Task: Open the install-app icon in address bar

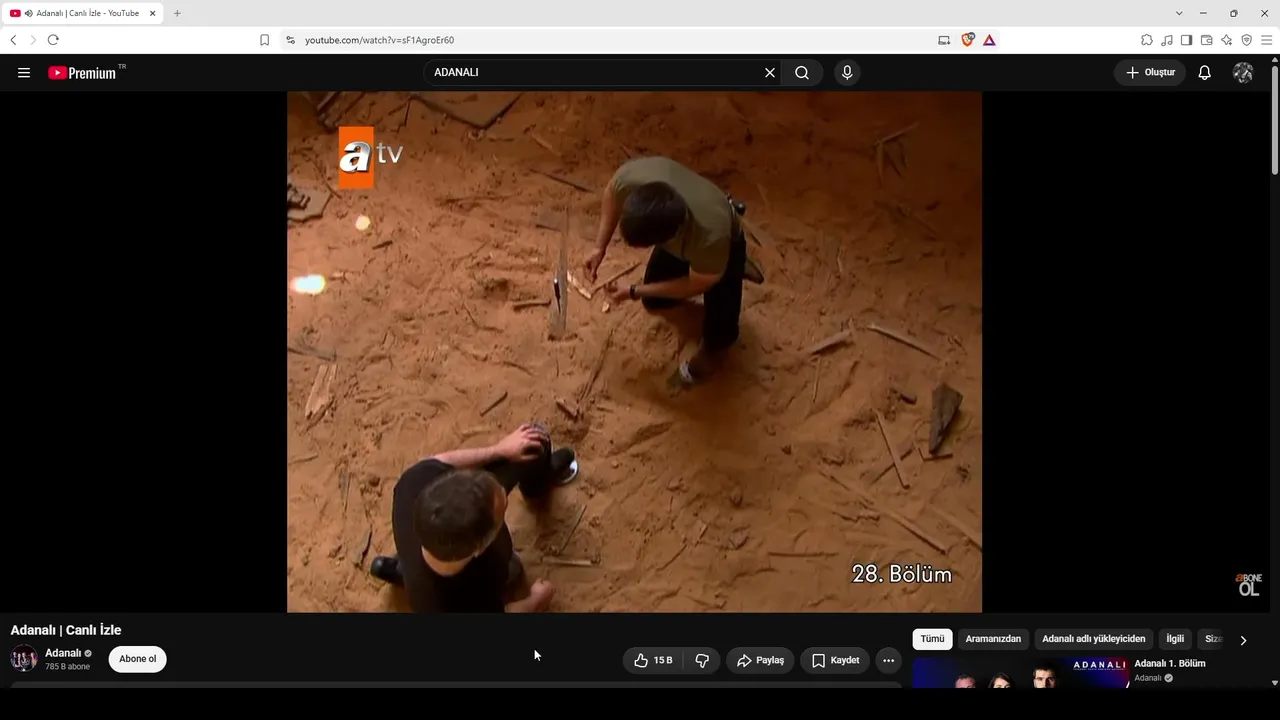Action: click(x=944, y=40)
